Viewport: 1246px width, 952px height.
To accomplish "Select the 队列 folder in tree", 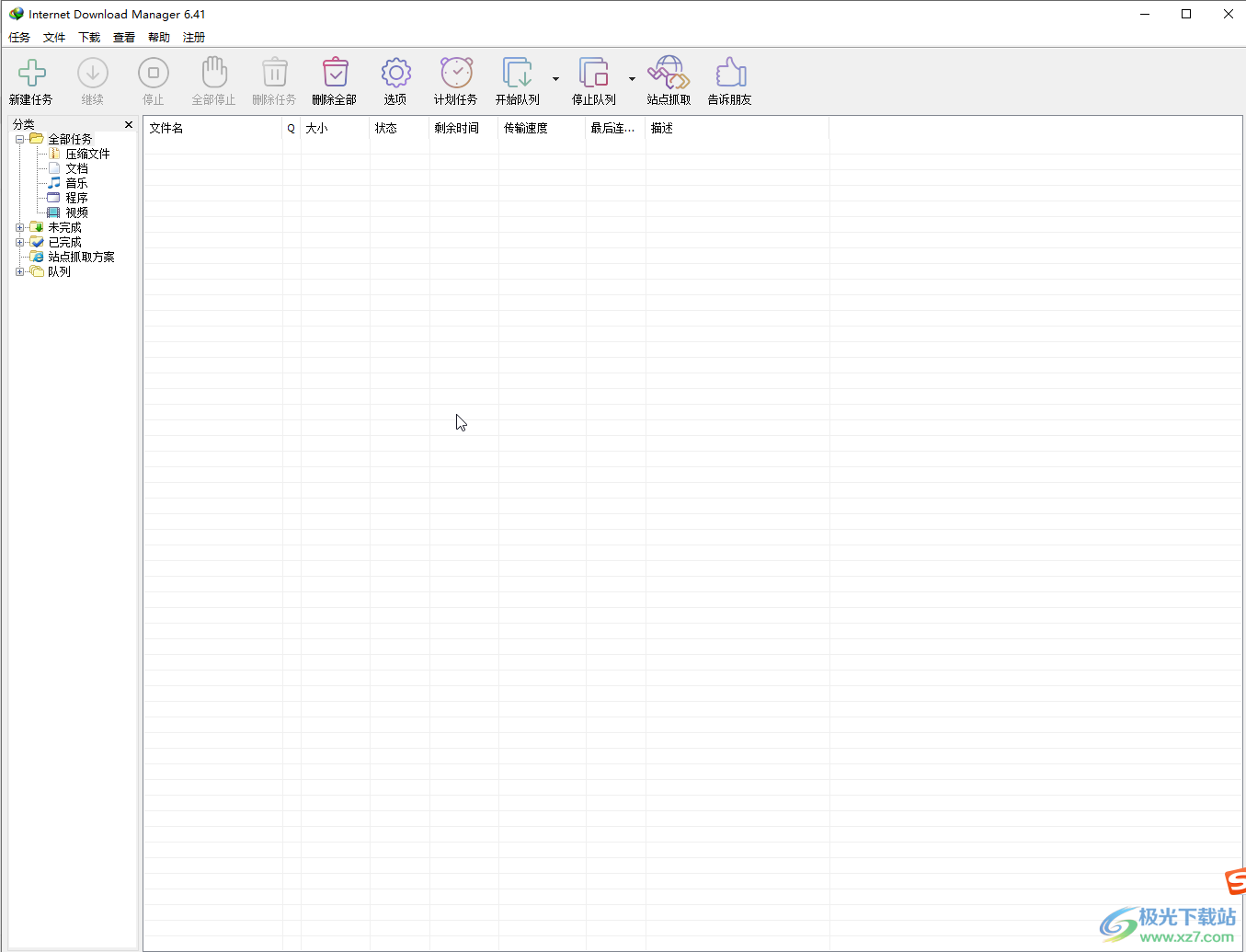I will click(x=59, y=271).
